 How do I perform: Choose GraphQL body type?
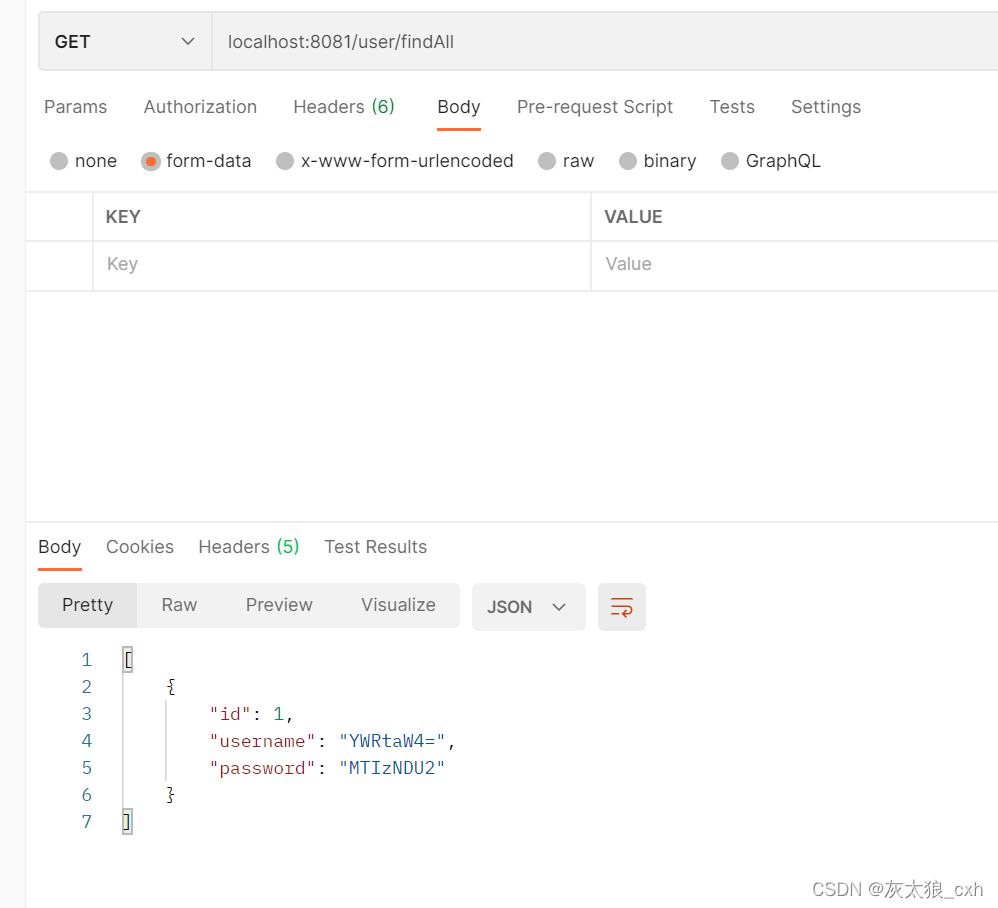pyautogui.click(x=730, y=161)
